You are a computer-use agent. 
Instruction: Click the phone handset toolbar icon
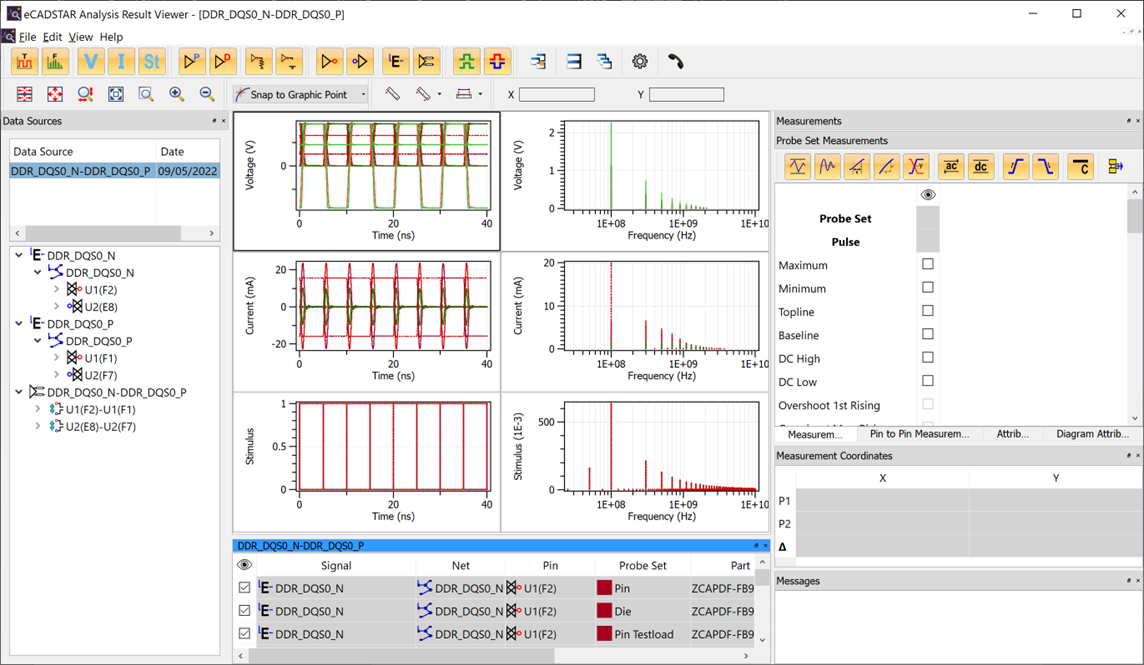(x=676, y=62)
